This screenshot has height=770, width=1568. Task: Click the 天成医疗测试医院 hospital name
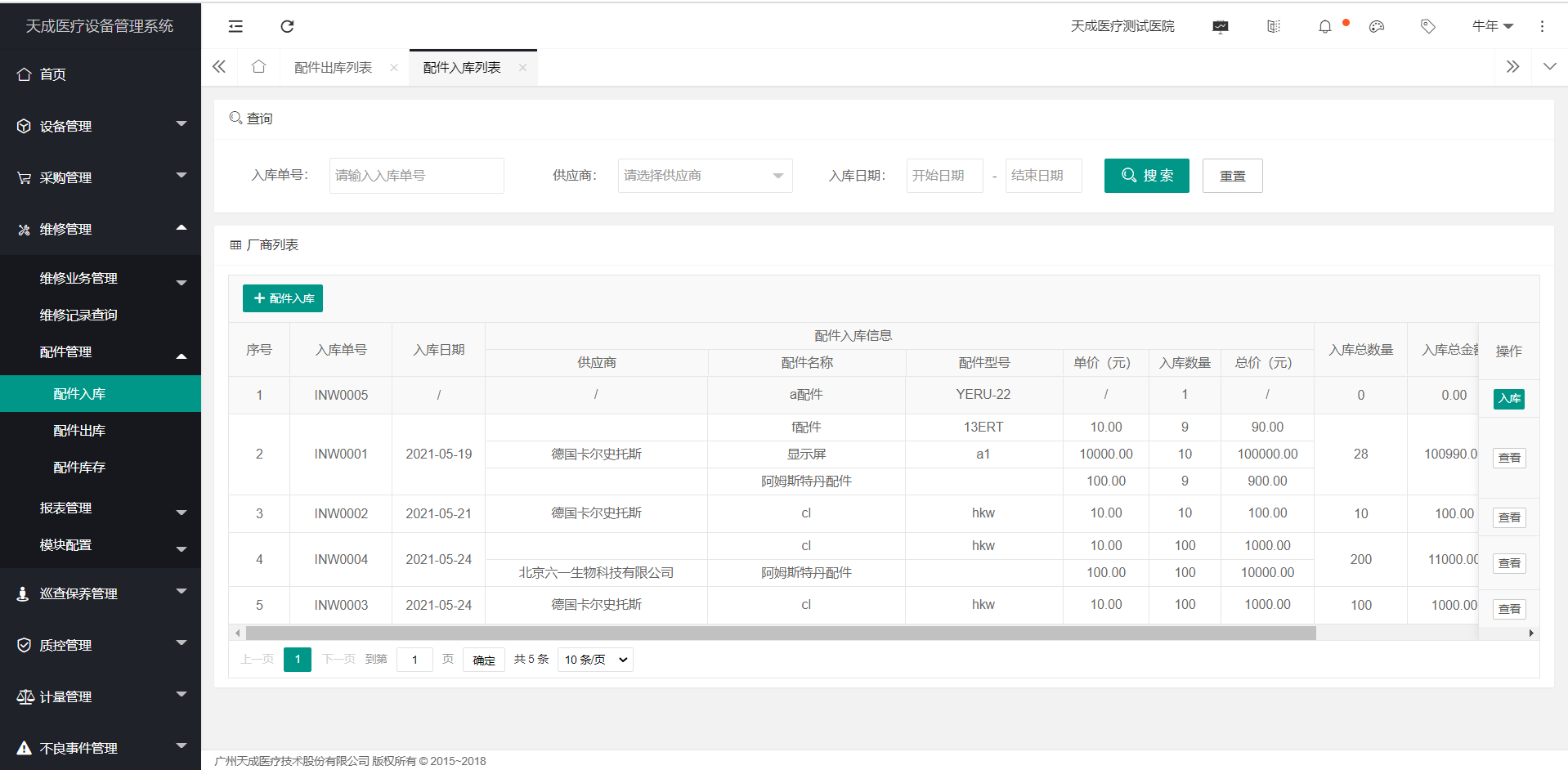click(x=1122, y=26)
